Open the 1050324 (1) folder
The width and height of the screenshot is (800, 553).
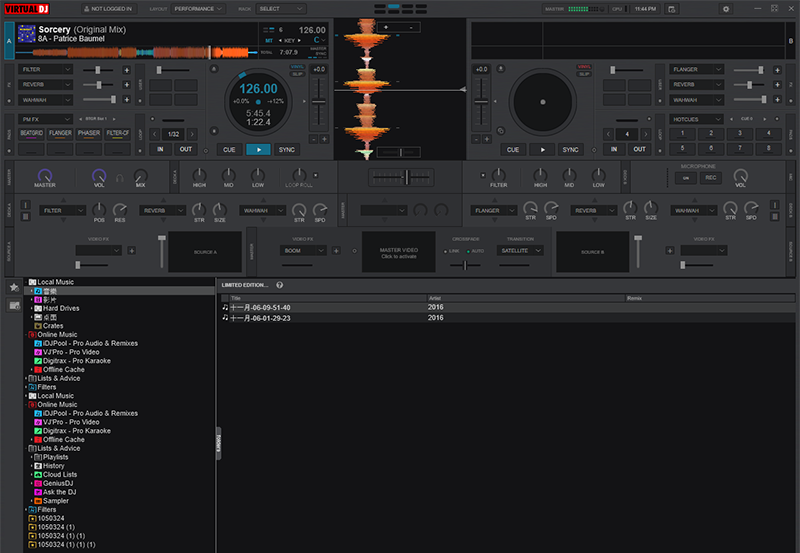tap(52, 527)
